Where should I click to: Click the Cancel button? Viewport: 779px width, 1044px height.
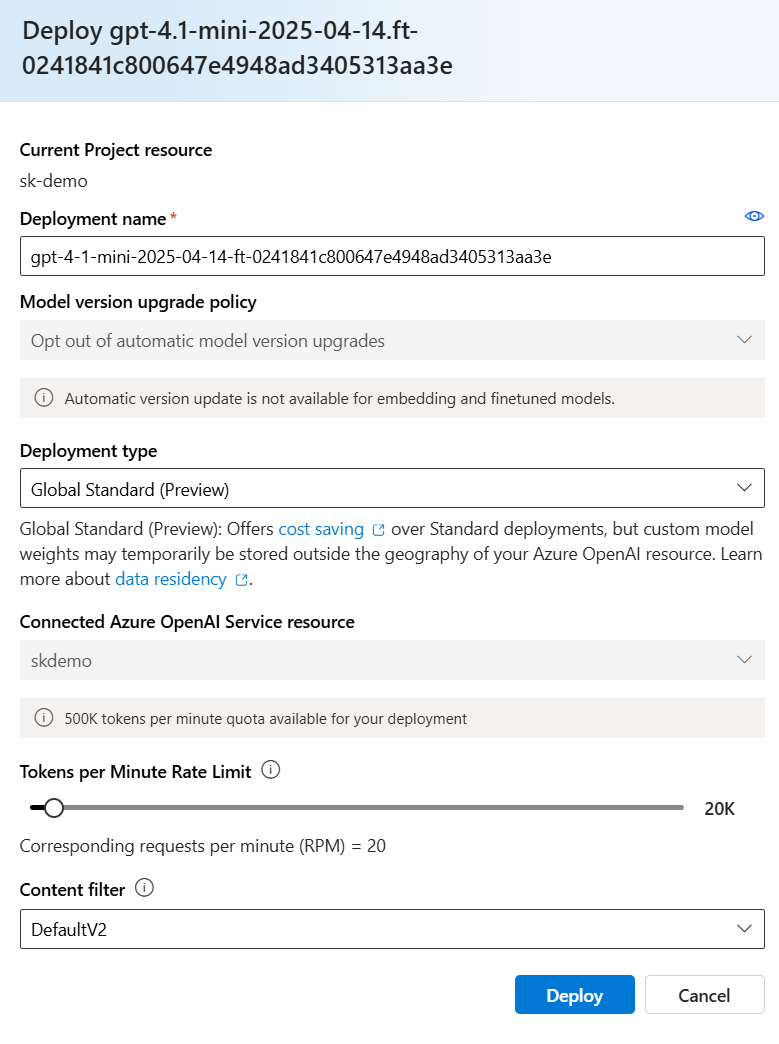click(x=704, y=995)
